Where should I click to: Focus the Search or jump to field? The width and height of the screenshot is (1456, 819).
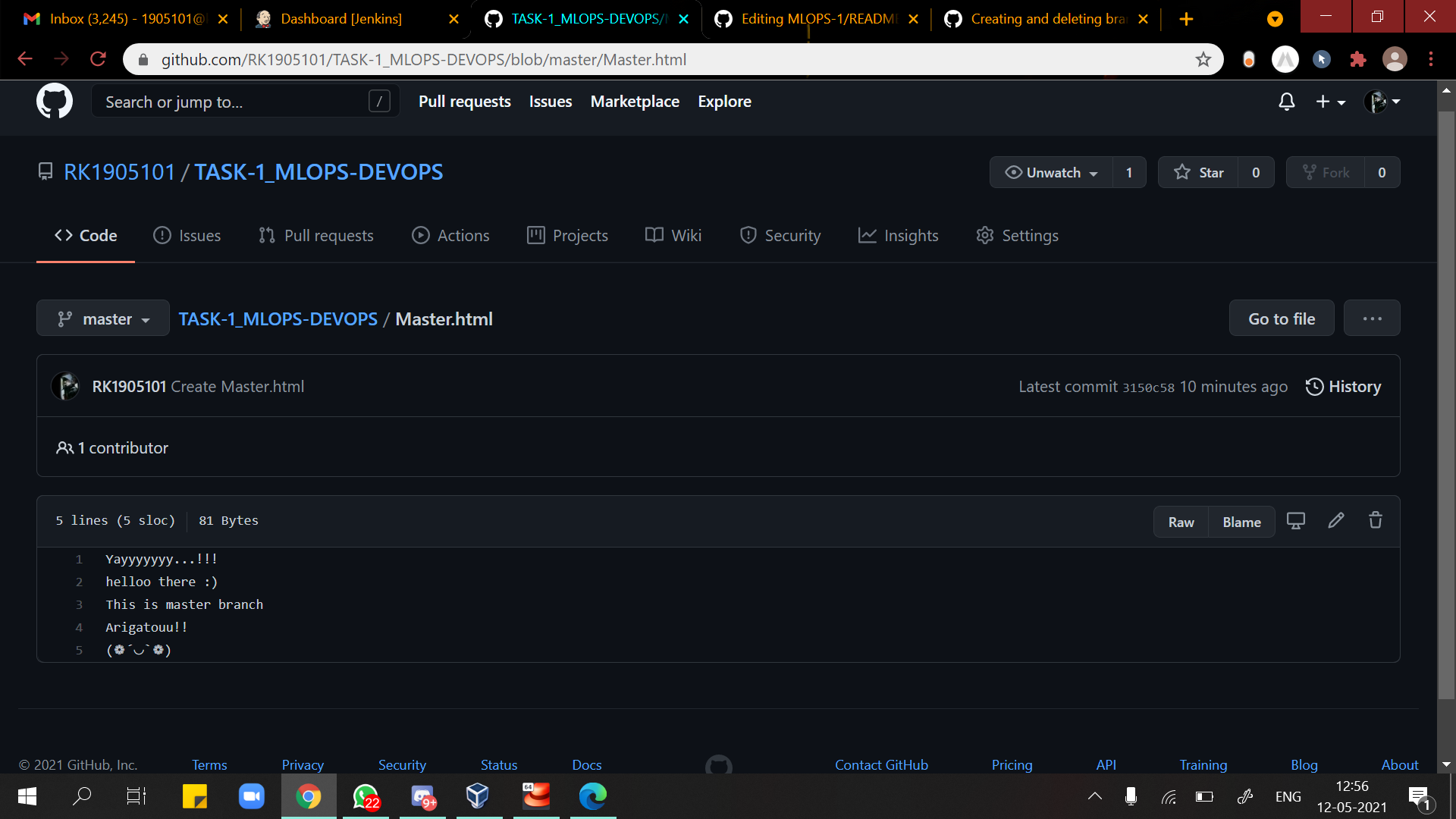click(x=246, y=102)
